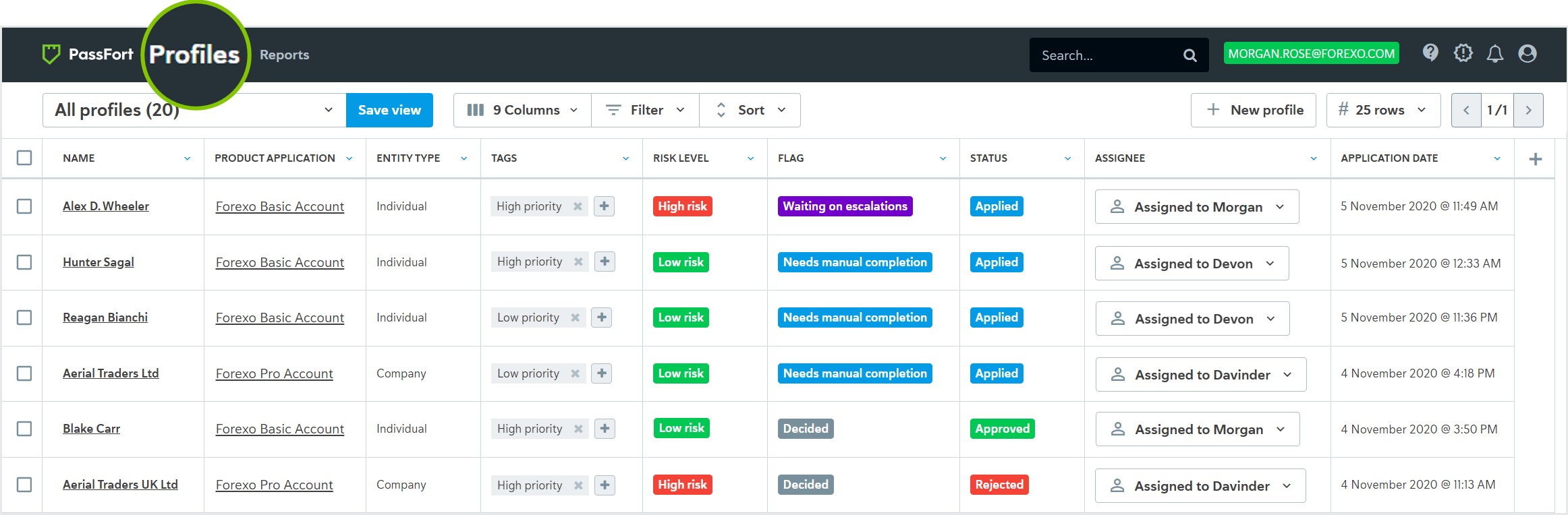Click the Save view button
1568x515 pixels.
pos(389,110)
